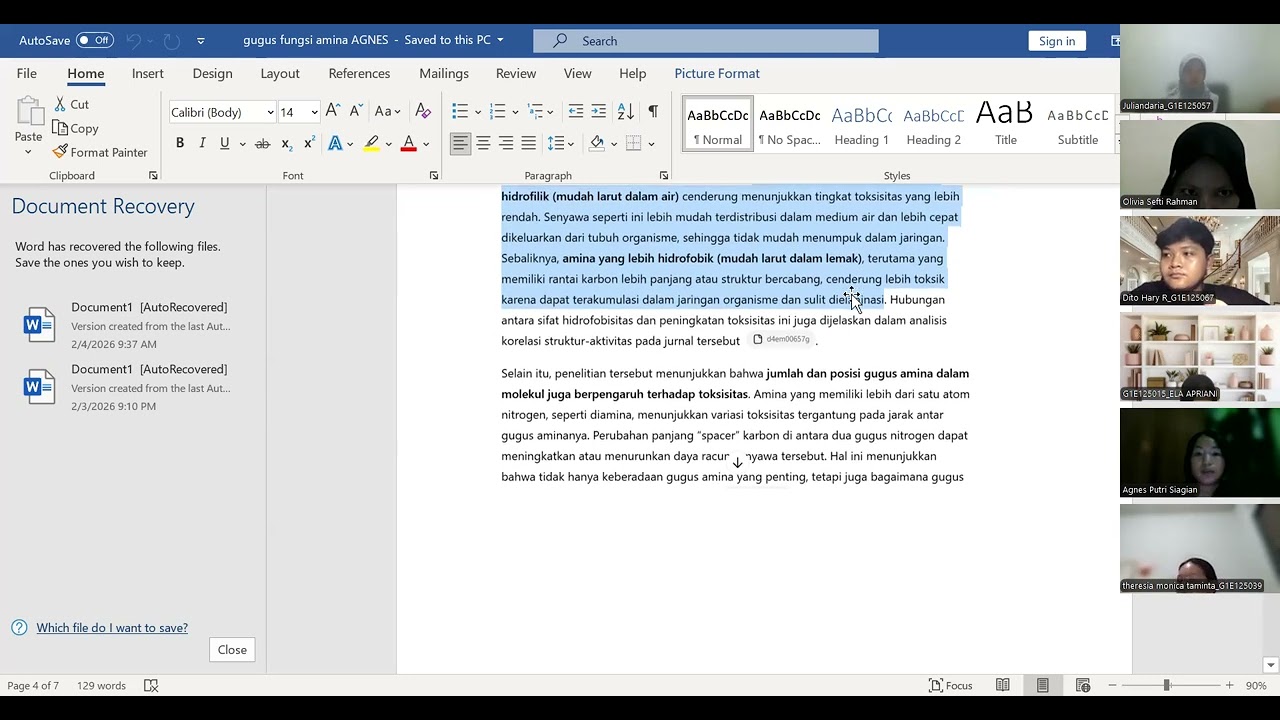Viewport: 1280px width, 720px height.
Task: Decrease font size with shrink icon
Action: tap(356, 111)
